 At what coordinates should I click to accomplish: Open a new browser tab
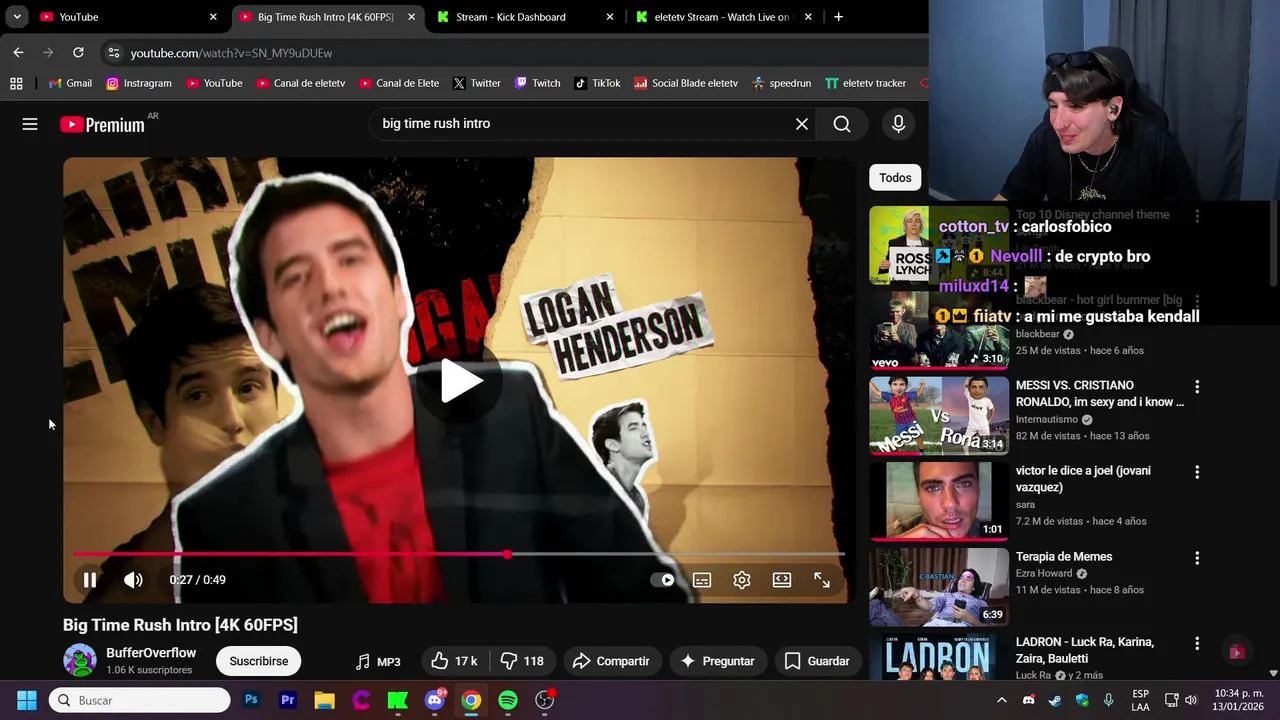838,17
